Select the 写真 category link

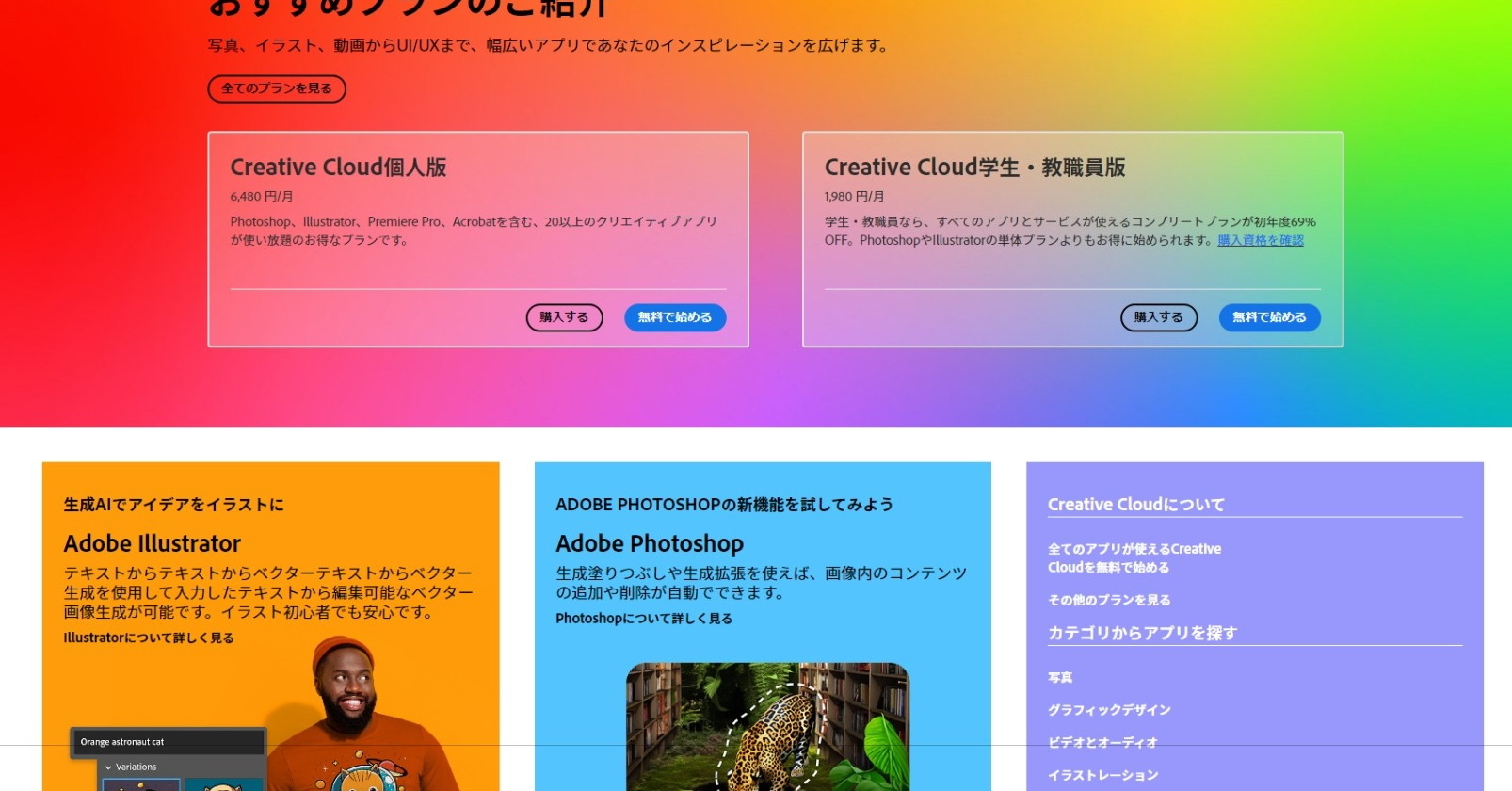point(1060,677)
